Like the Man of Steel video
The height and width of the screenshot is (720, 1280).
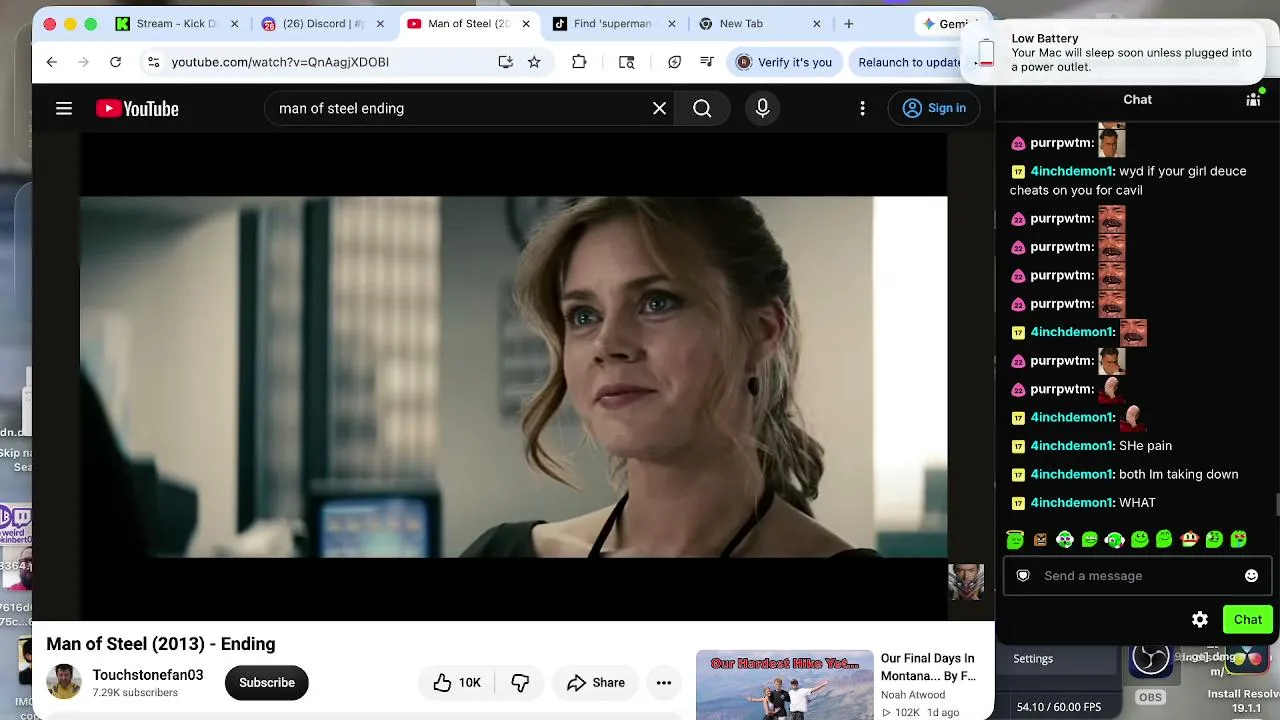[x=457, y=683]
